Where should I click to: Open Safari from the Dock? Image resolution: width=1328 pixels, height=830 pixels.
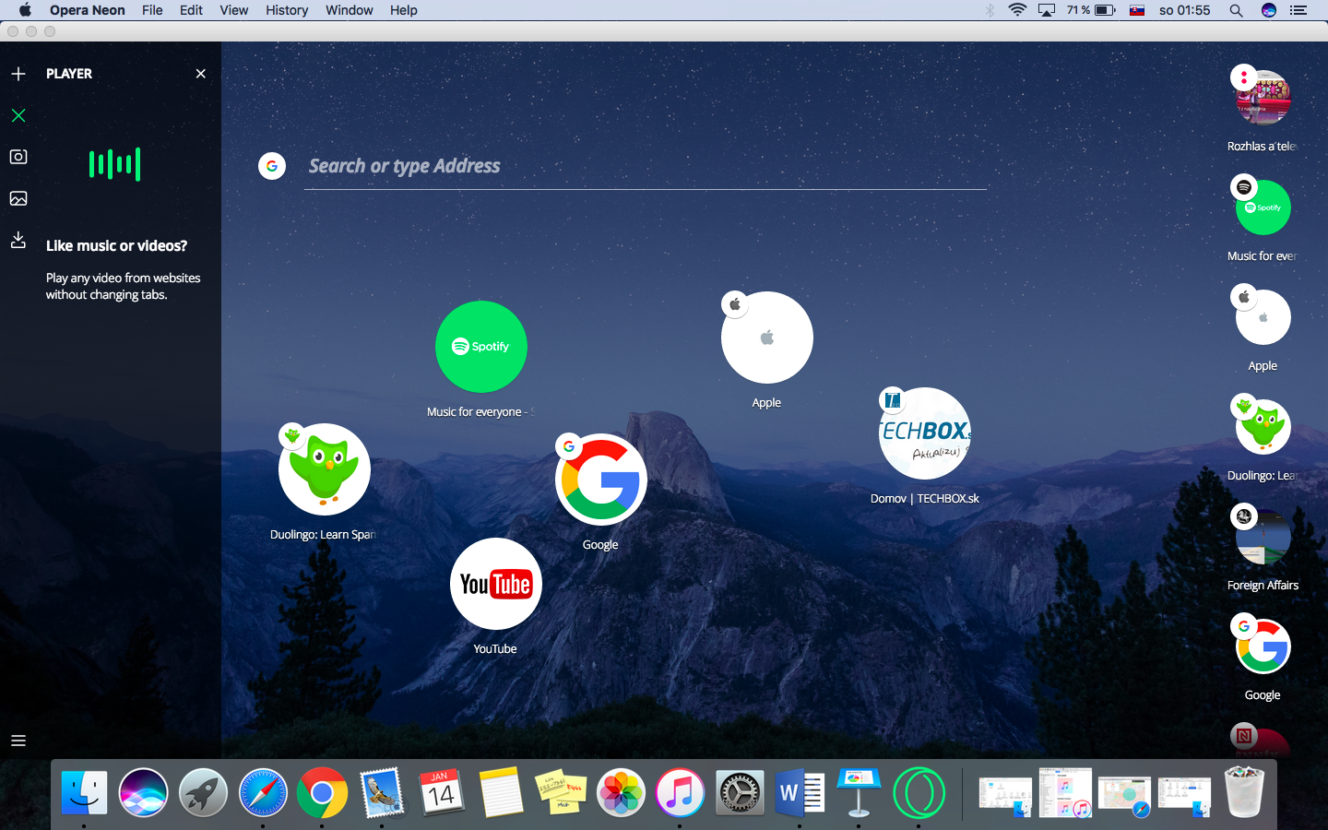262,793
